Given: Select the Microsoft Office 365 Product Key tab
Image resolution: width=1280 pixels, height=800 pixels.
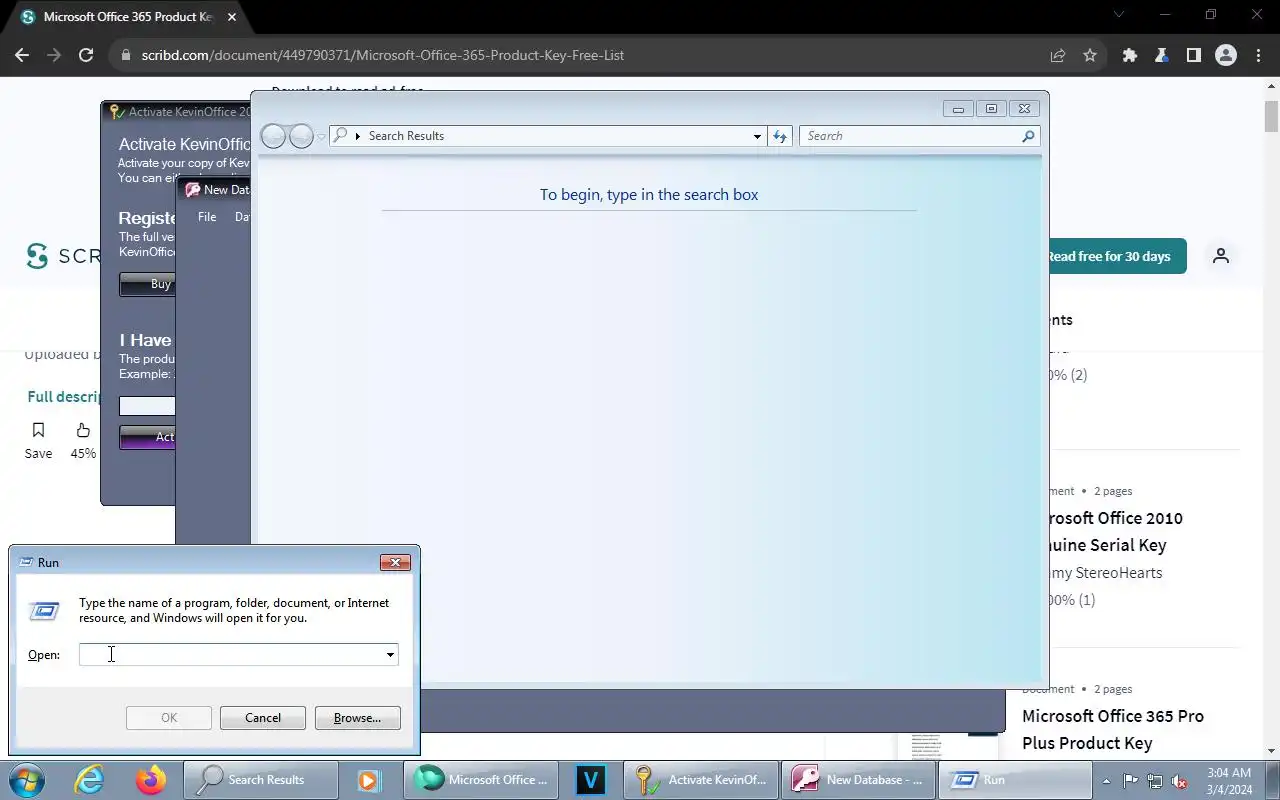Looking at the screenshot, I should 127,17.
